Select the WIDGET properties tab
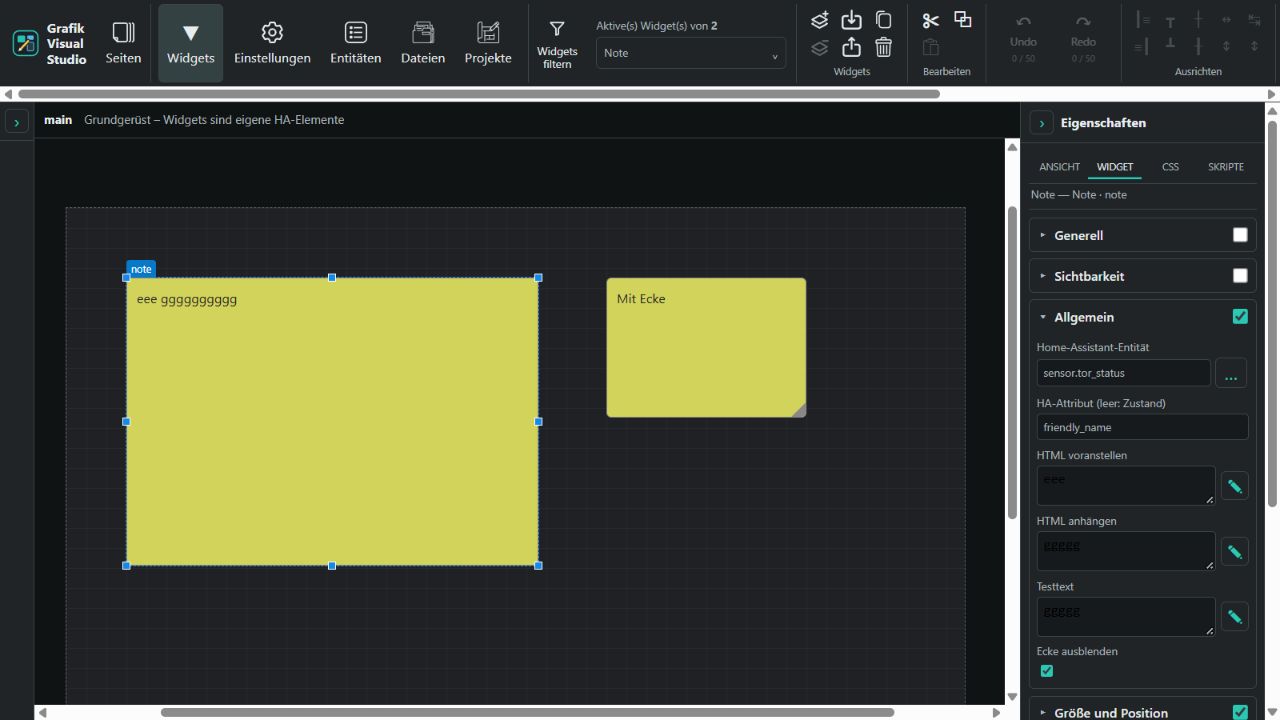 tap(1115, 167)
